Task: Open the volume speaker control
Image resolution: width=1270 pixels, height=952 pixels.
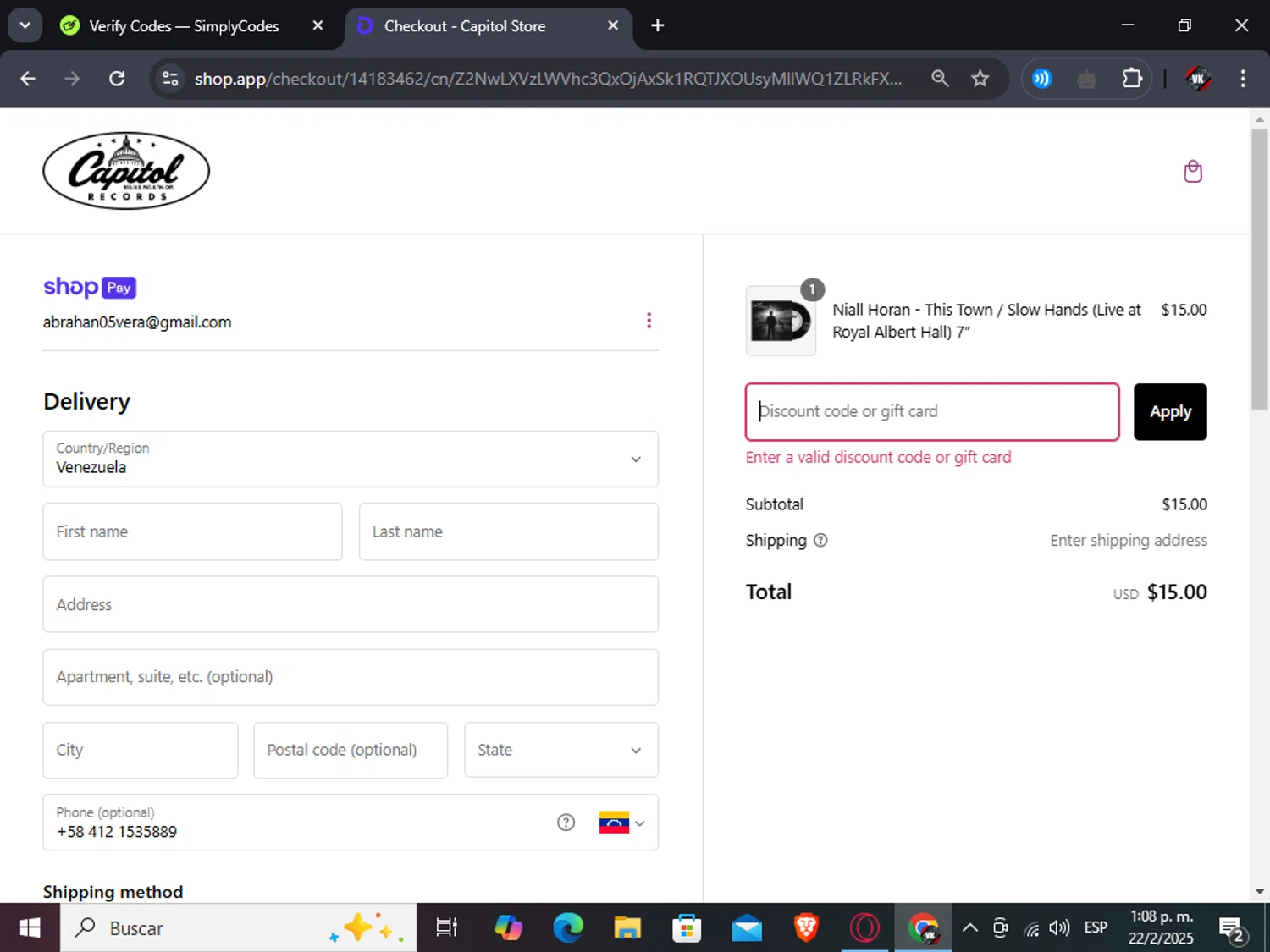Action: pos(1059,928)
